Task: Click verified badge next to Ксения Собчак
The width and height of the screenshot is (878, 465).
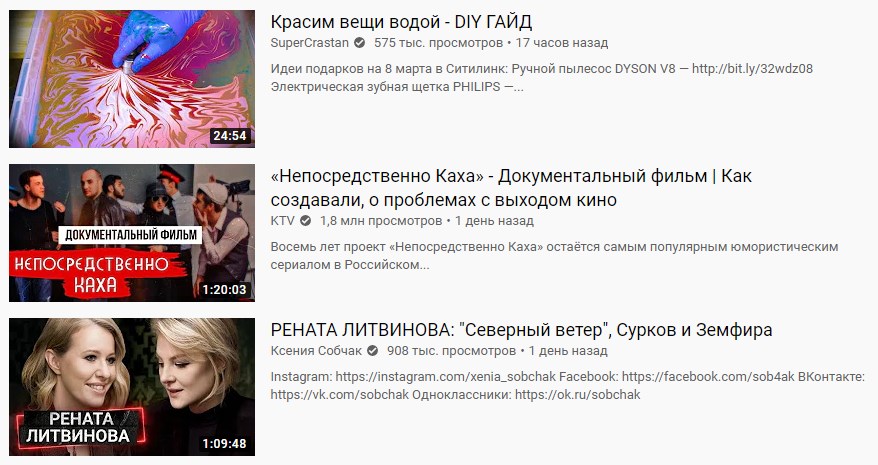Action: click(x=372, y=351)
